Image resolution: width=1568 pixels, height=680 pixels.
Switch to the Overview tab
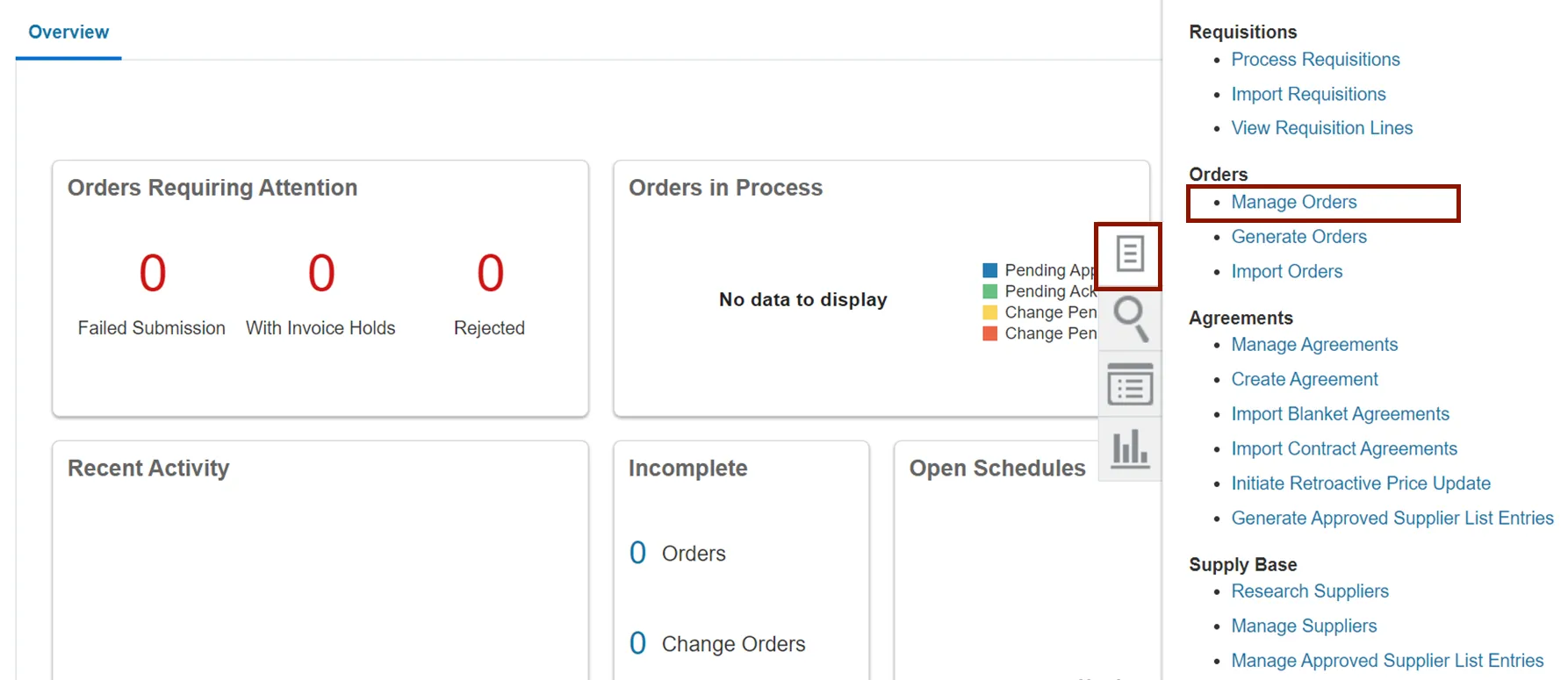68,32
